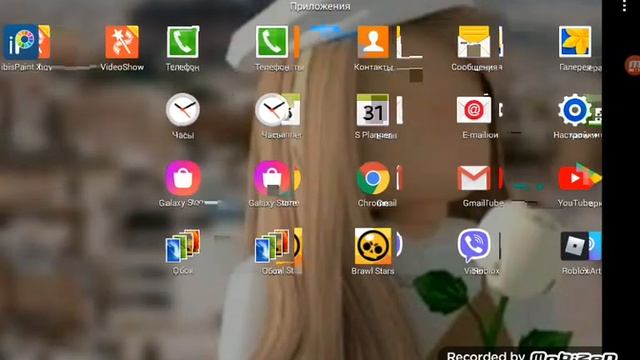
Task: Launch the Roblox app
Action: click(x=575, y=246)
